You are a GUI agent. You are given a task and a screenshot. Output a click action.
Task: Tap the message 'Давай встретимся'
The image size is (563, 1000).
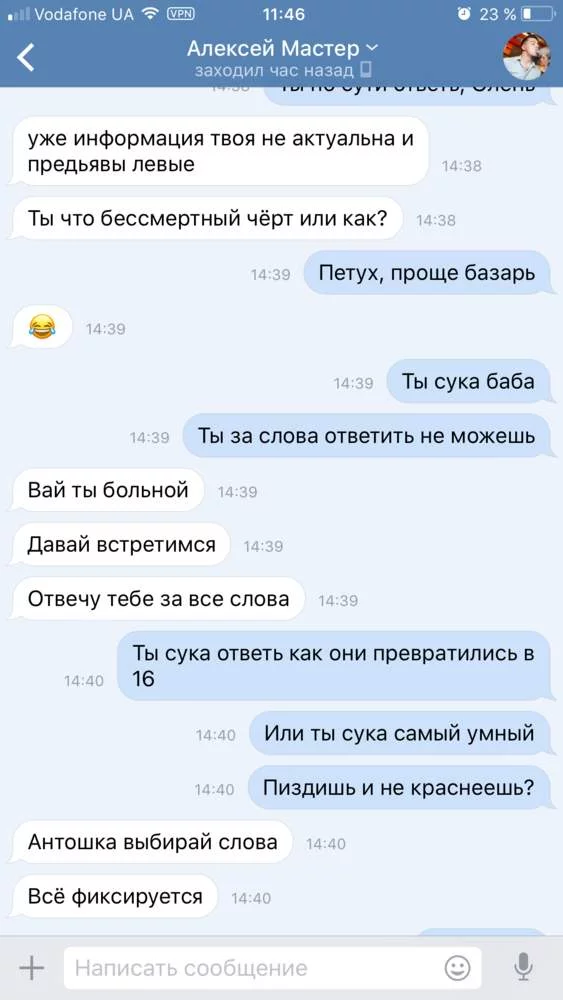tap(121, 545)
